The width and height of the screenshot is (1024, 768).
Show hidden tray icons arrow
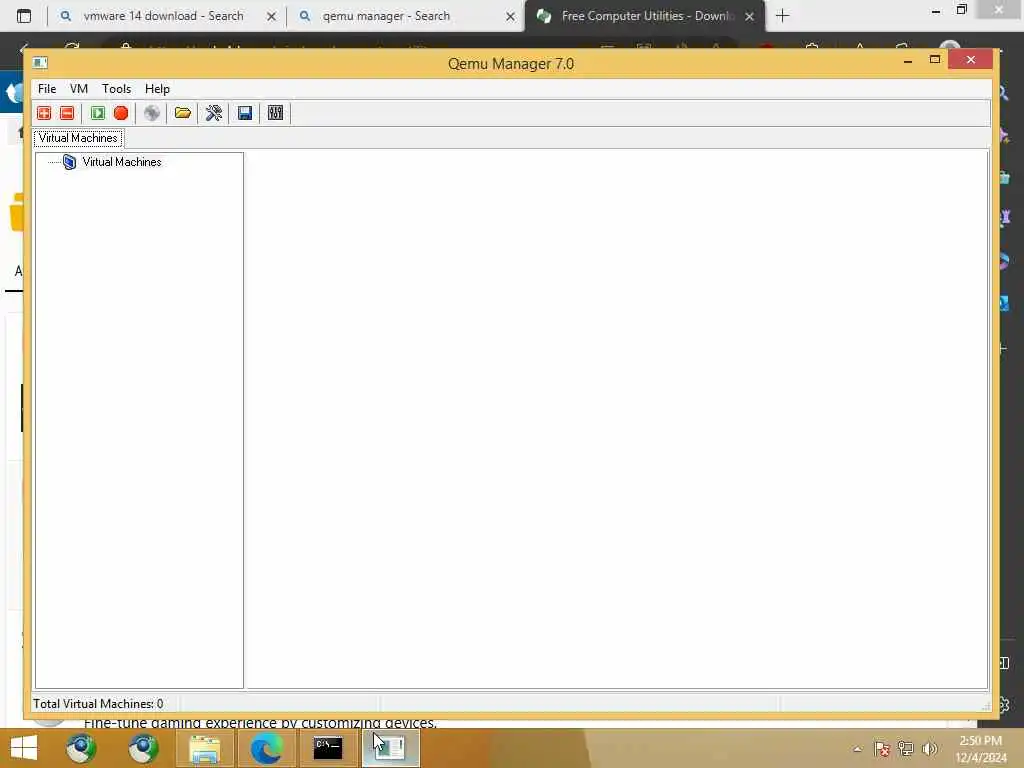(857, 749)
